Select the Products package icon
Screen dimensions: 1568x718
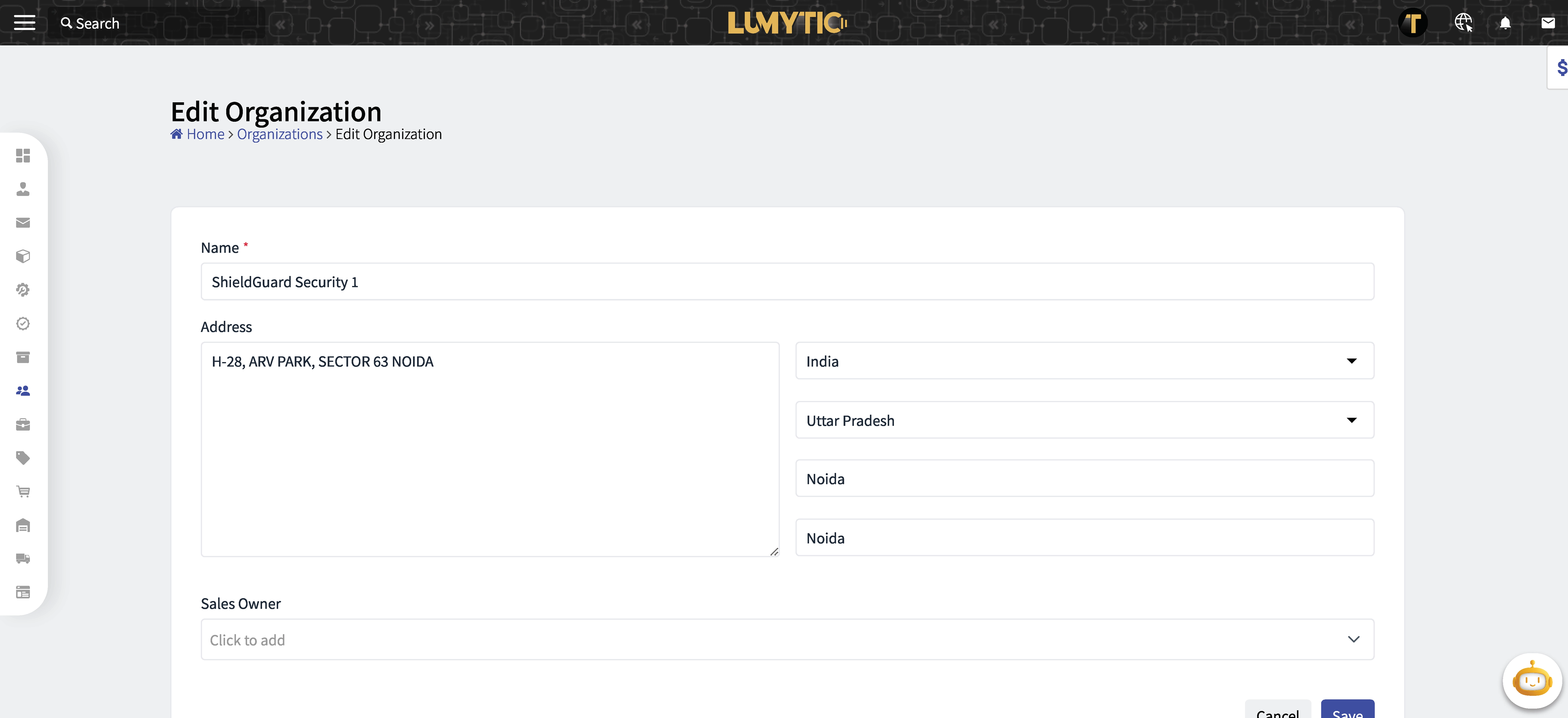23,256
